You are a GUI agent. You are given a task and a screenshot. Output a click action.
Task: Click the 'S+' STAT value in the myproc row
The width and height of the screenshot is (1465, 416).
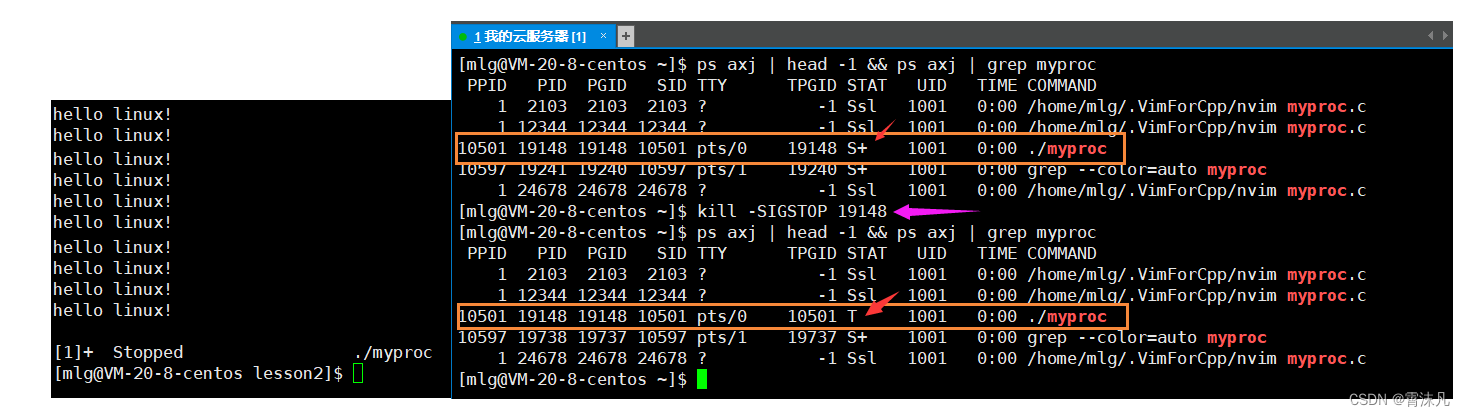tap(857, 149)
